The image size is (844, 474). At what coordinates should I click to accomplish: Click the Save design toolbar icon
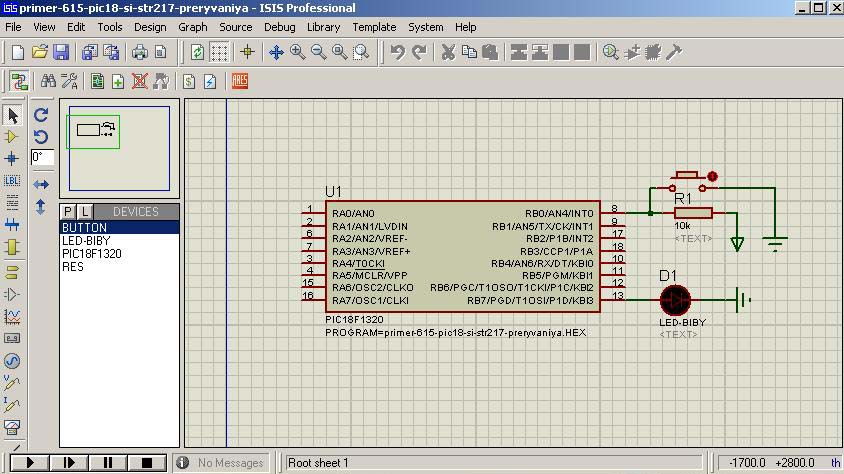pos(61,52)
